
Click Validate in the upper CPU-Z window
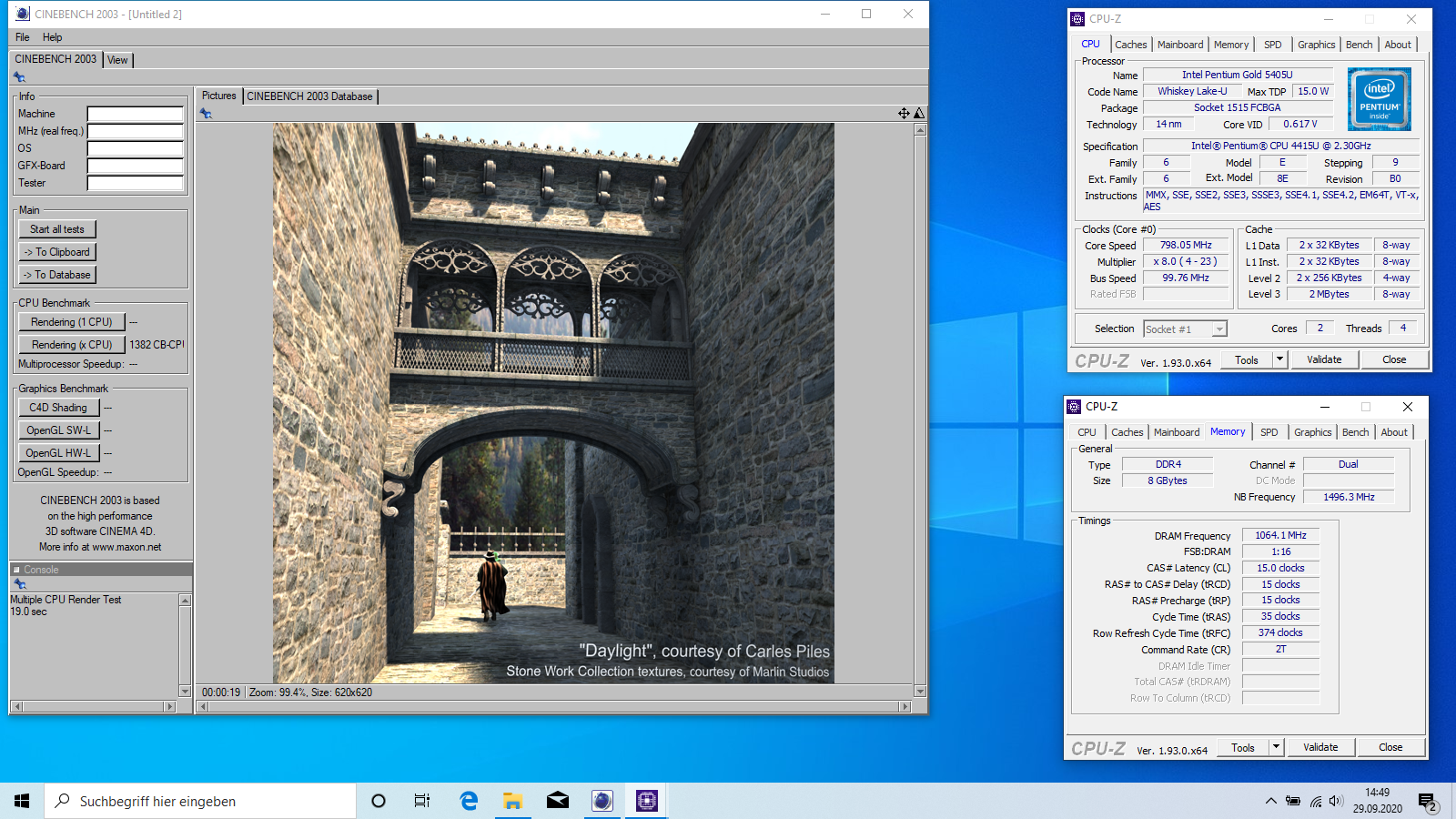click(1324, 359)
